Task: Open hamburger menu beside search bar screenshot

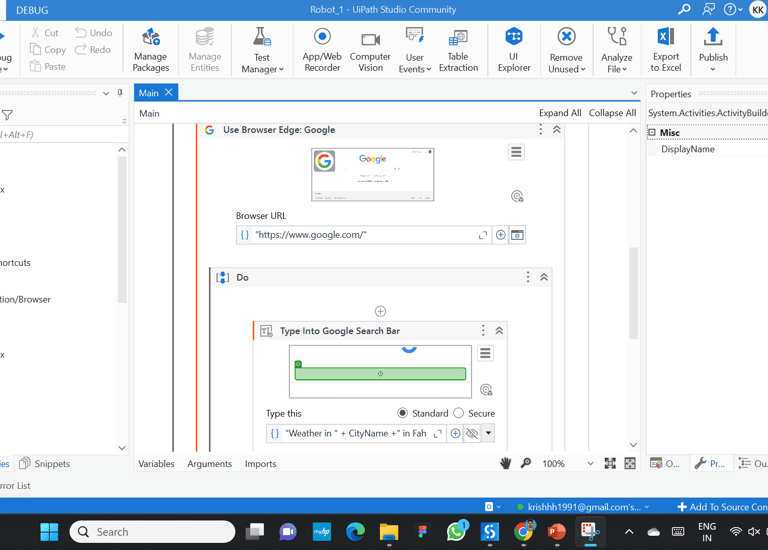Action: pos(485,353)
